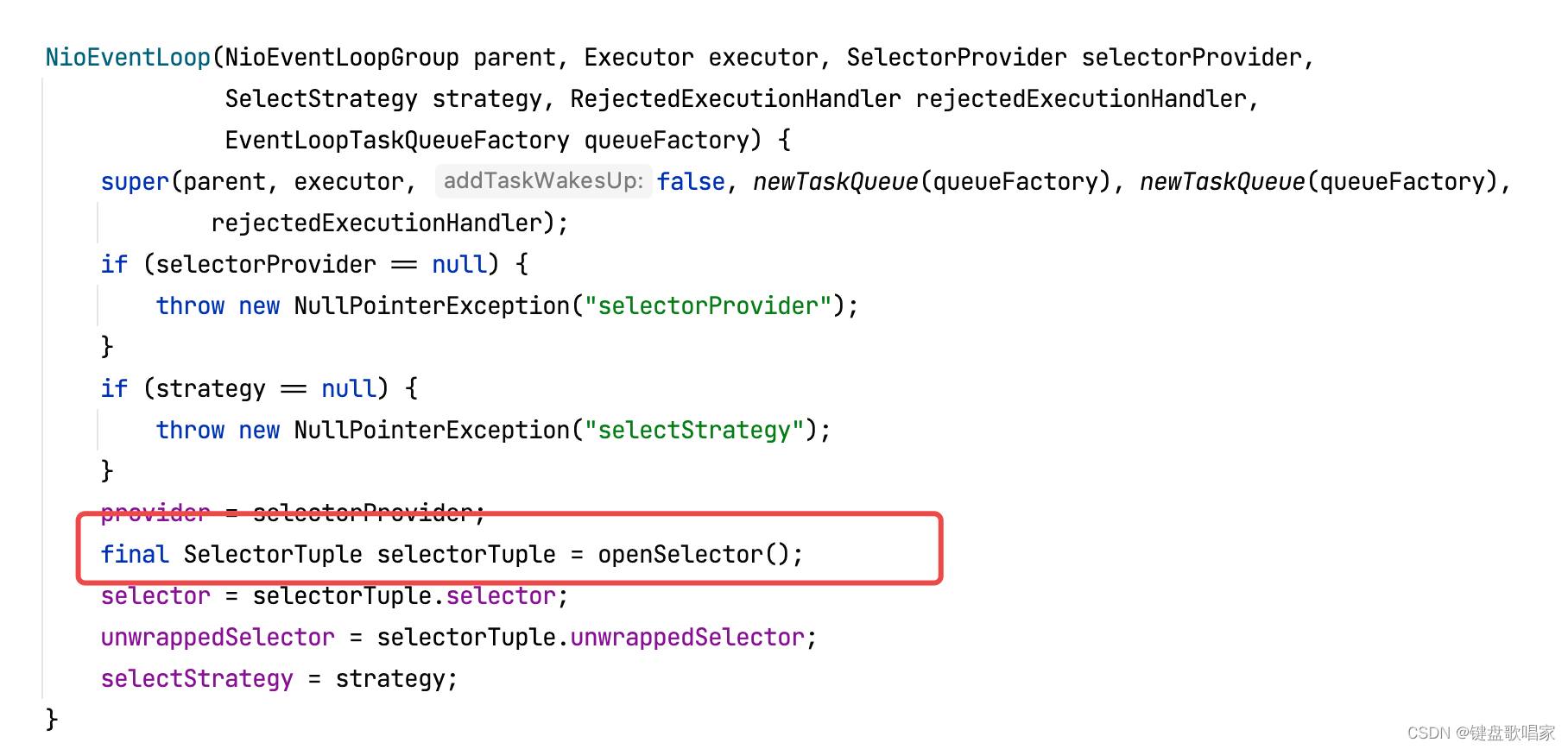Click the addTaskWakesUp inlay hint

[x=543, y=181]
